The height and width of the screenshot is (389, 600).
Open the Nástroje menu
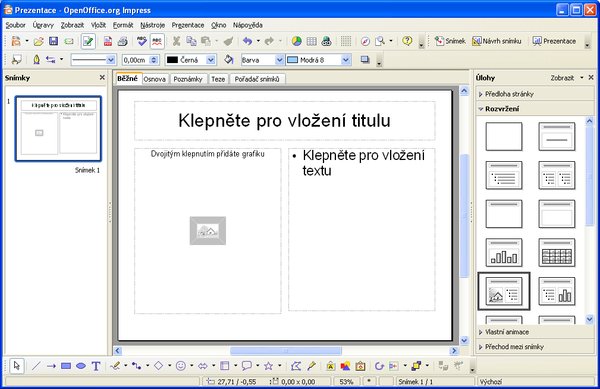point(152,25)
